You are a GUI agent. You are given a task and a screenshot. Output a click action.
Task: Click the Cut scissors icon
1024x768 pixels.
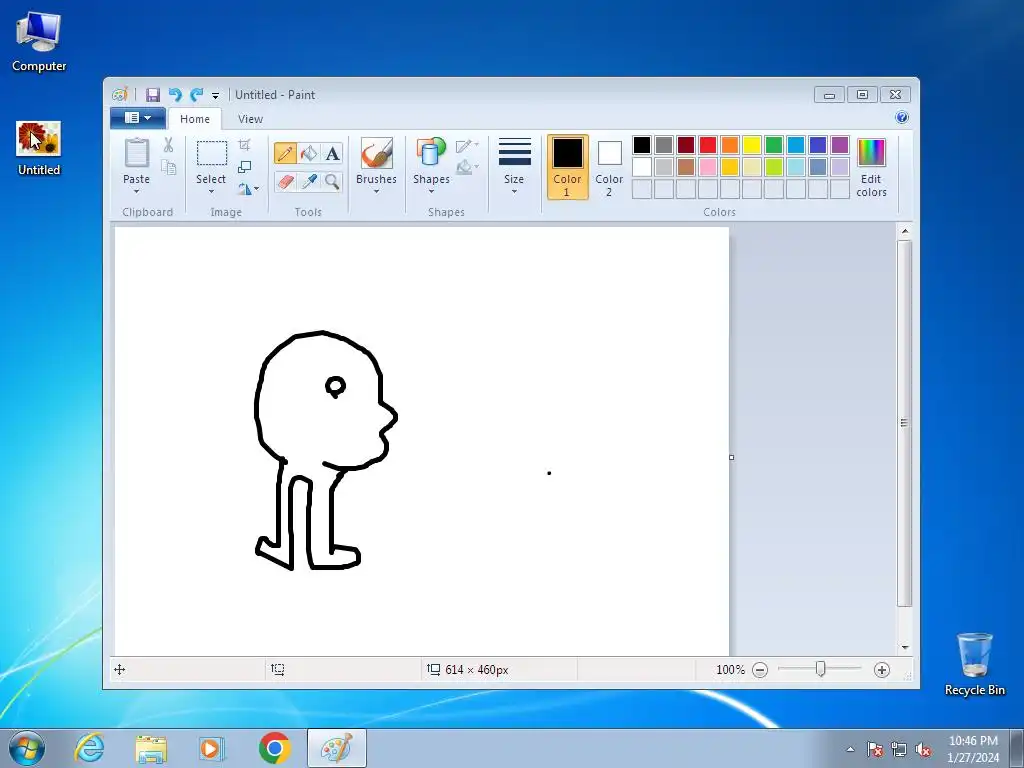tap(168, 145)
